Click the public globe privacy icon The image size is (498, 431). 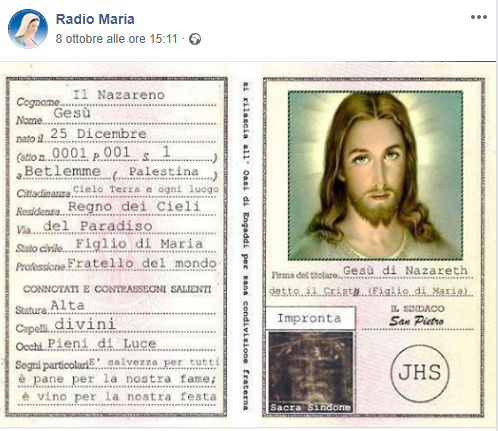click(195, 39)
